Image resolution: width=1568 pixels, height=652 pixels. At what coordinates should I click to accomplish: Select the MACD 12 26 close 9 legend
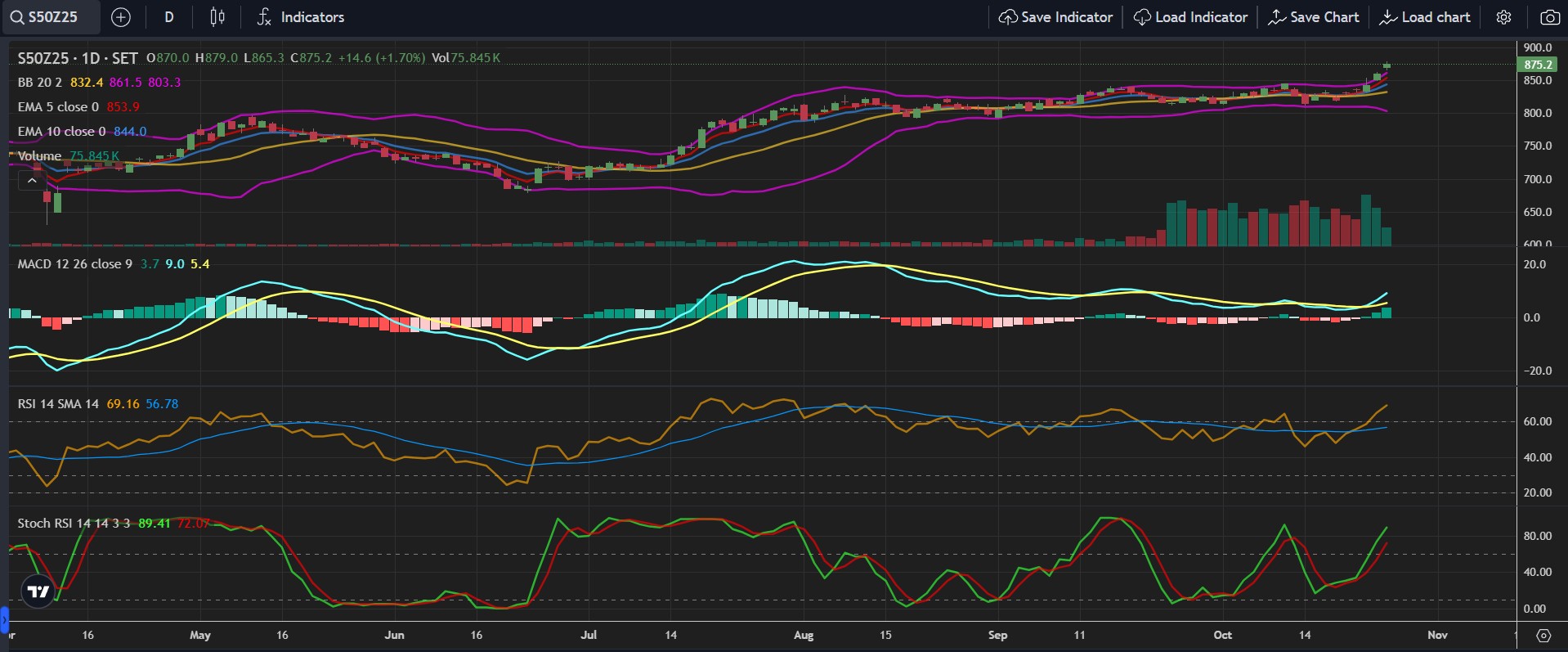coord(74,264)
